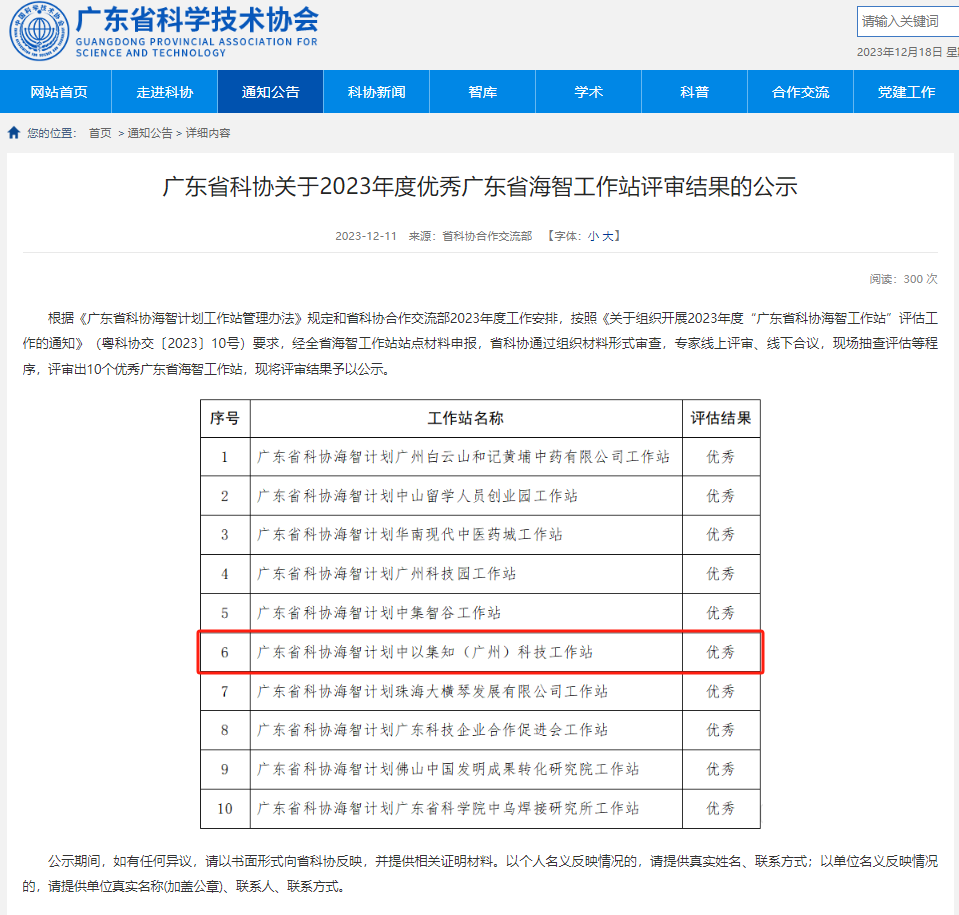
Task: Select row 8 广东科技企业合作促进会工作站
Action: pyautogui.click(x=480, y=730)
